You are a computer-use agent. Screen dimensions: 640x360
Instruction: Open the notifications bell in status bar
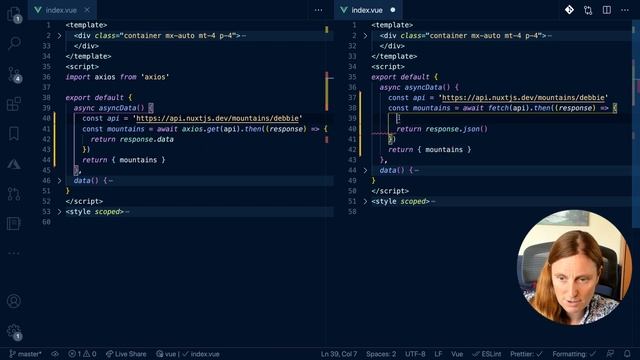627,354
